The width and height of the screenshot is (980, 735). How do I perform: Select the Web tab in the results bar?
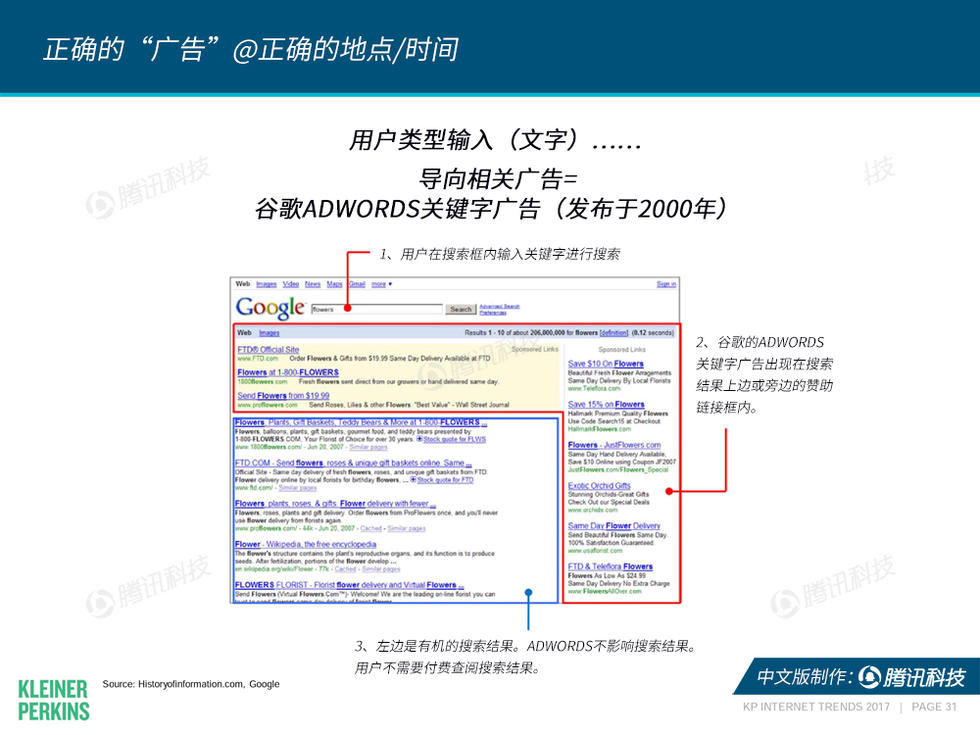(244, 332)
